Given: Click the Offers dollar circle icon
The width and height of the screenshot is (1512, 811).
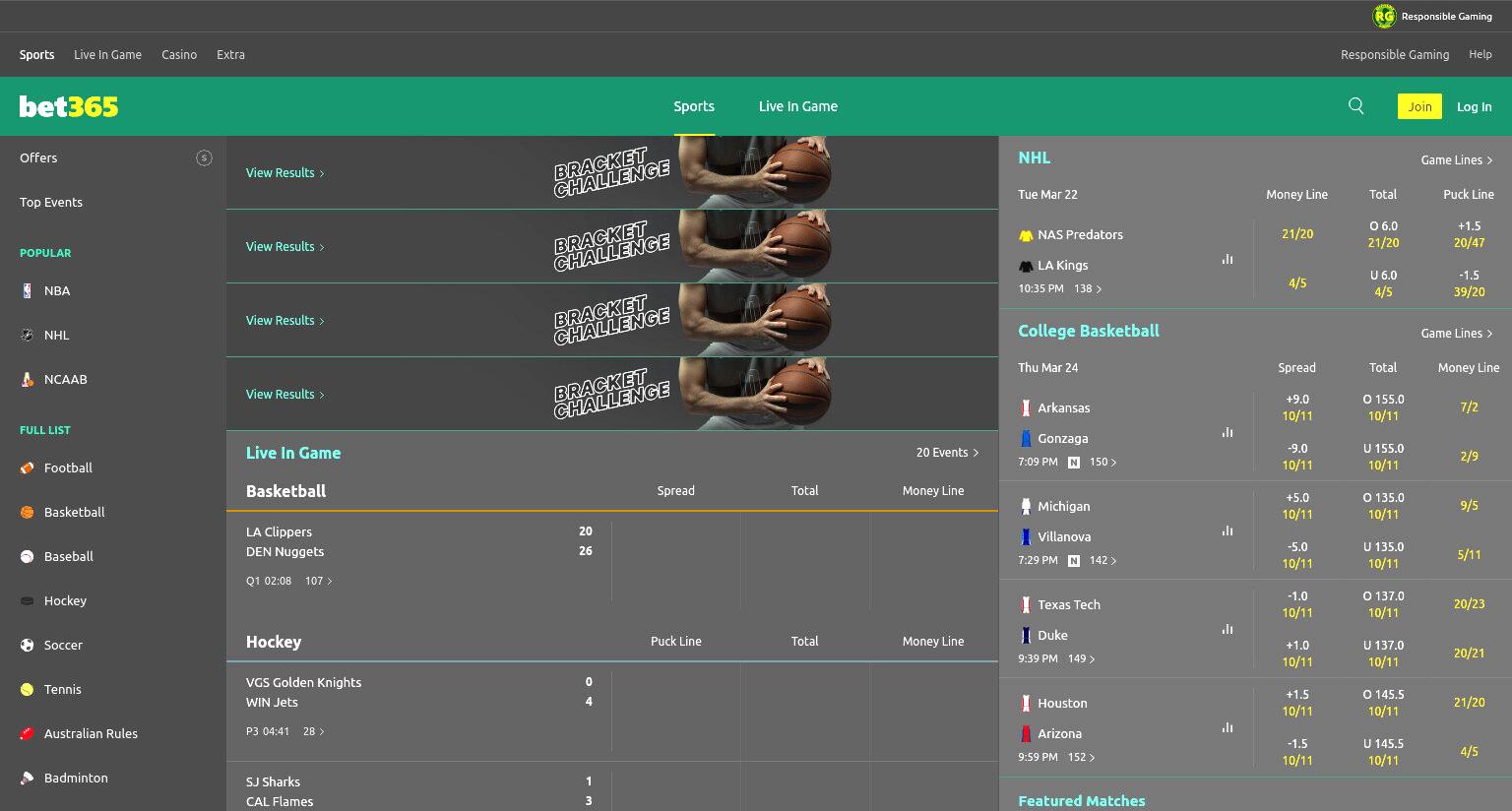Looking at the screenshot, I should [204, 157].
